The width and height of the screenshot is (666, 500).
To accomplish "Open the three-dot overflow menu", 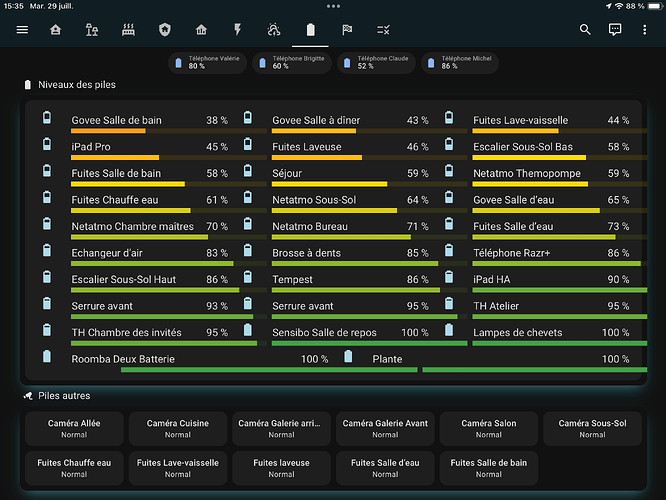I will click(644, 30).
